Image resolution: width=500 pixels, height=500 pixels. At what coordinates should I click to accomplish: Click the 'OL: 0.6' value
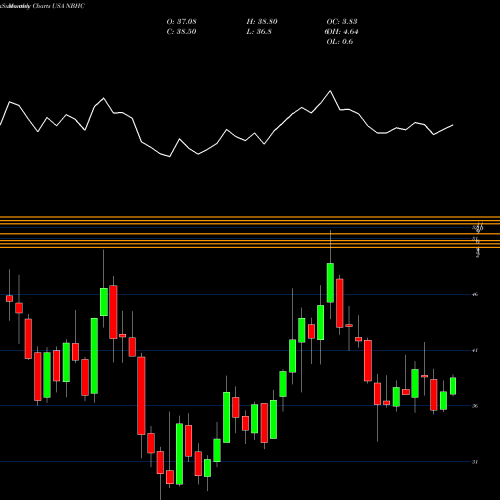pos(340,41)
